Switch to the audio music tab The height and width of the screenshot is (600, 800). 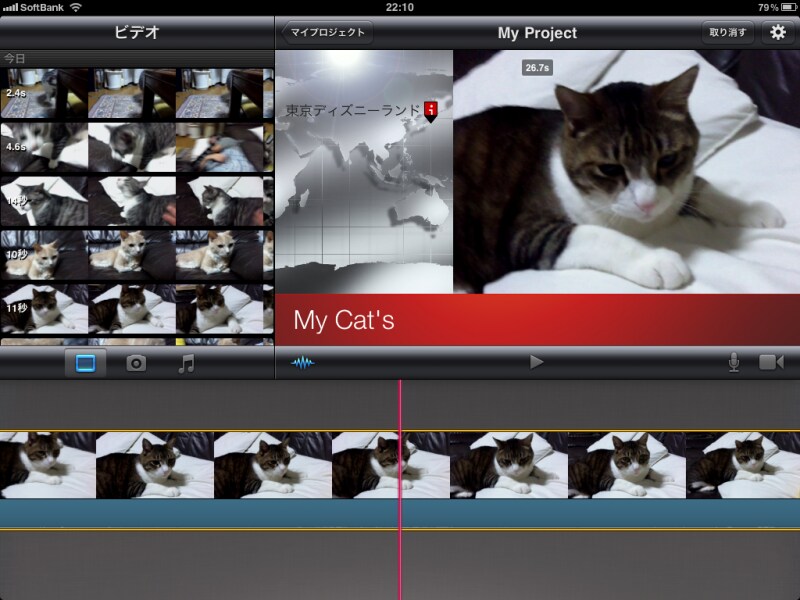click(186, 363)
